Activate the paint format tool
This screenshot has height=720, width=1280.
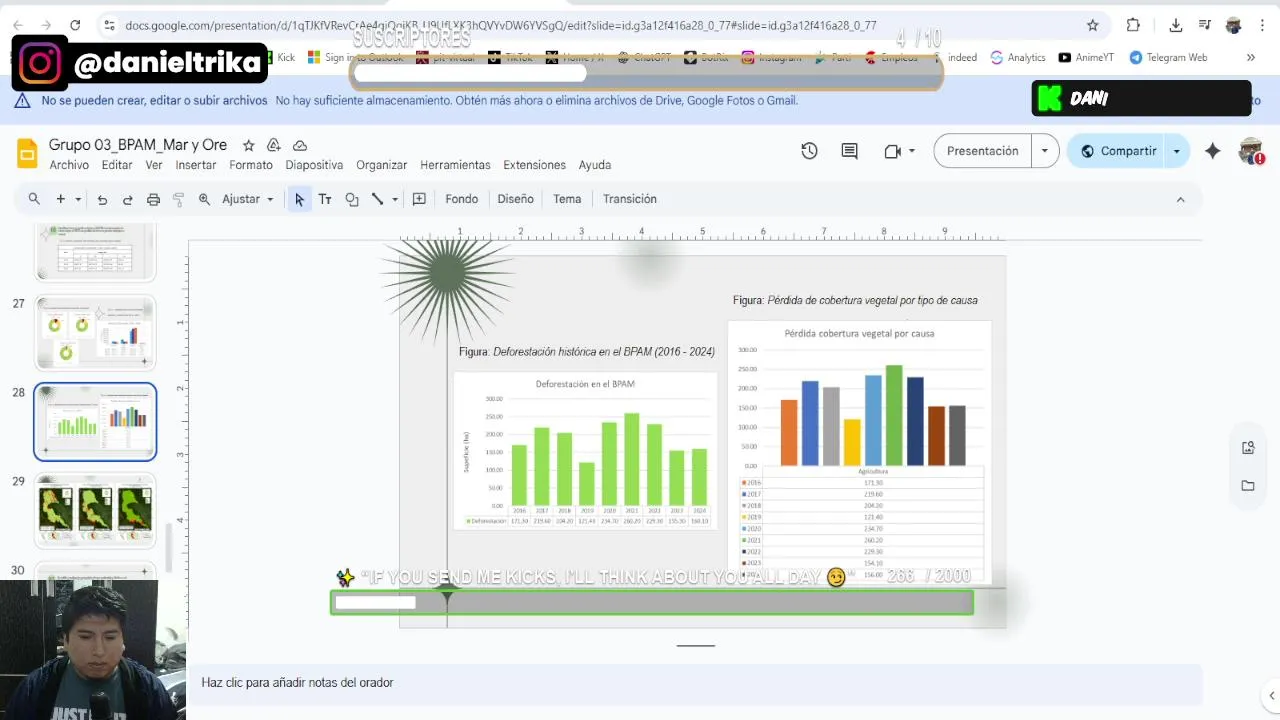pyautogui.click(x=178, y=199)
